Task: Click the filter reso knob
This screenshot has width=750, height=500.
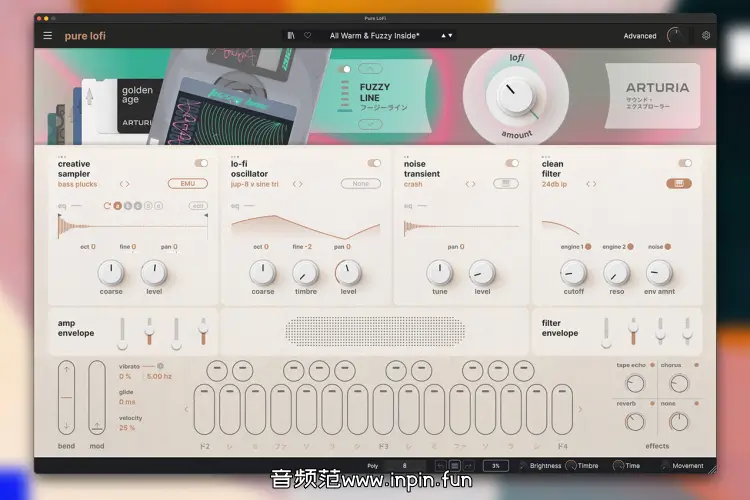Action: (617, 273)
